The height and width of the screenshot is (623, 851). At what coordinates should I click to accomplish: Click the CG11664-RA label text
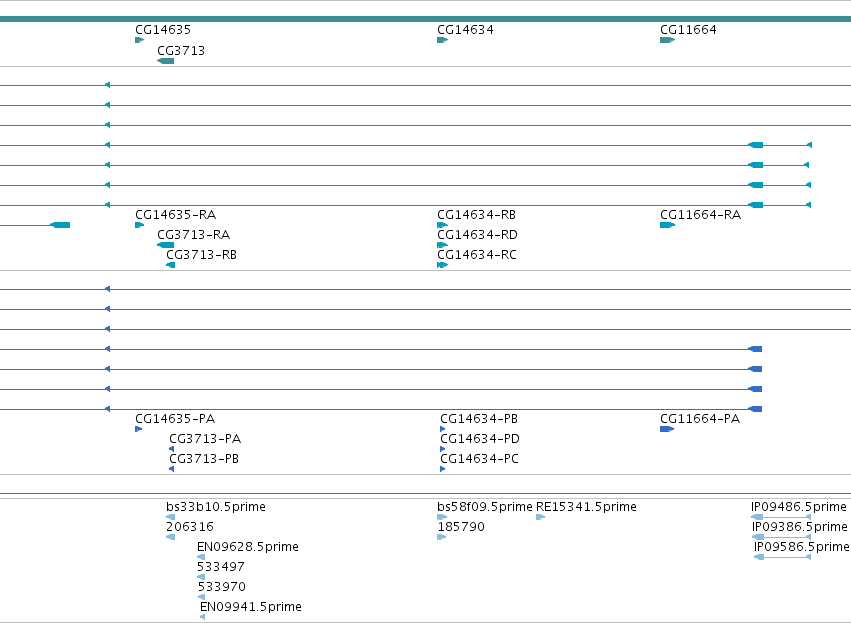pos(701,214)
